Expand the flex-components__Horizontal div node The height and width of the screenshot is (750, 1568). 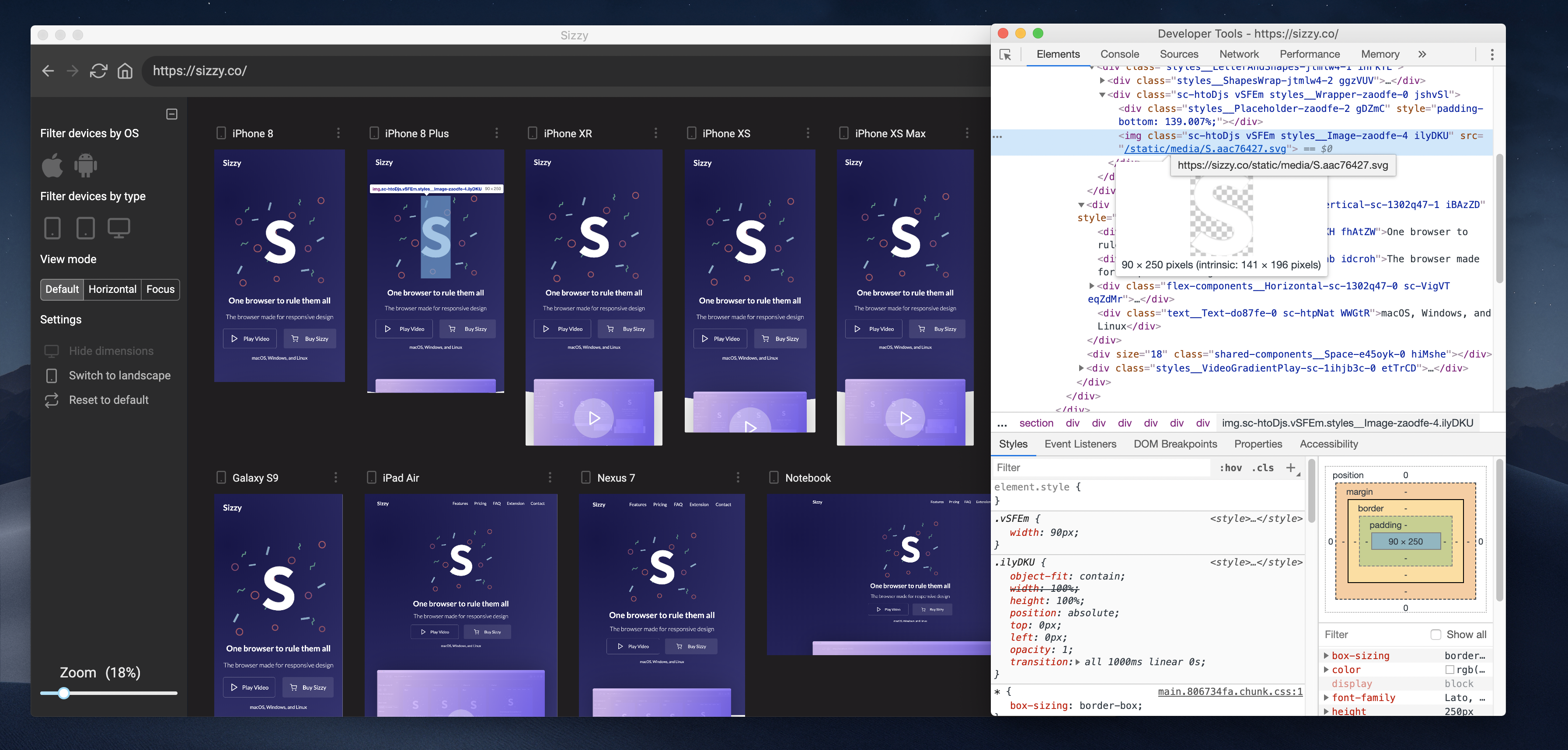tap(1091, 286)
